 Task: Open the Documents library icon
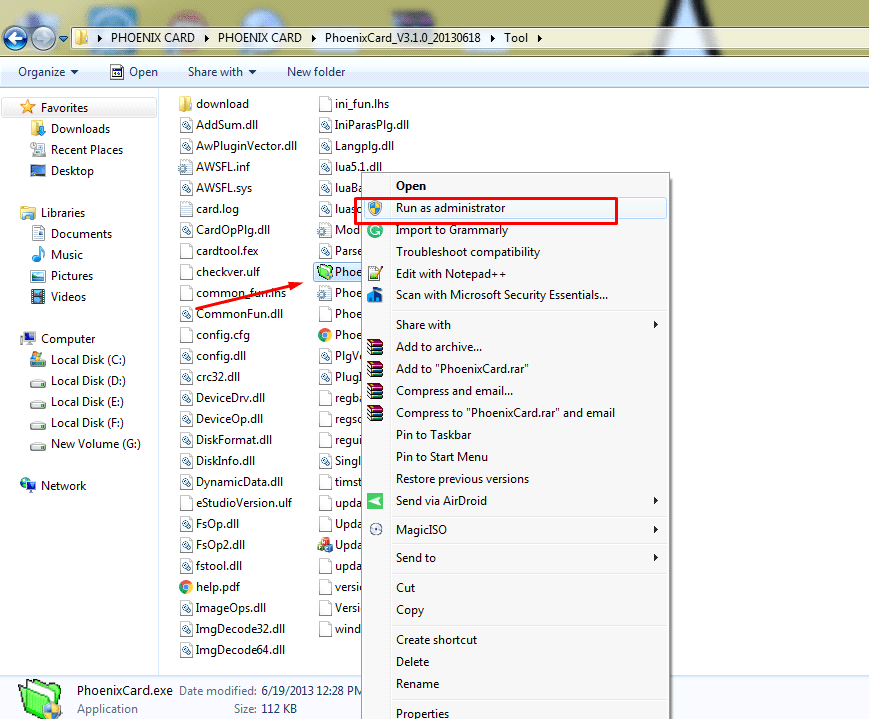tap(38, 233)
